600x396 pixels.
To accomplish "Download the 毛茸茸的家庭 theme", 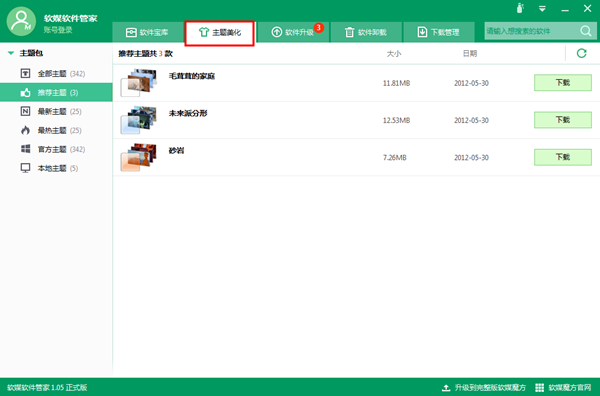I will 562,83.
